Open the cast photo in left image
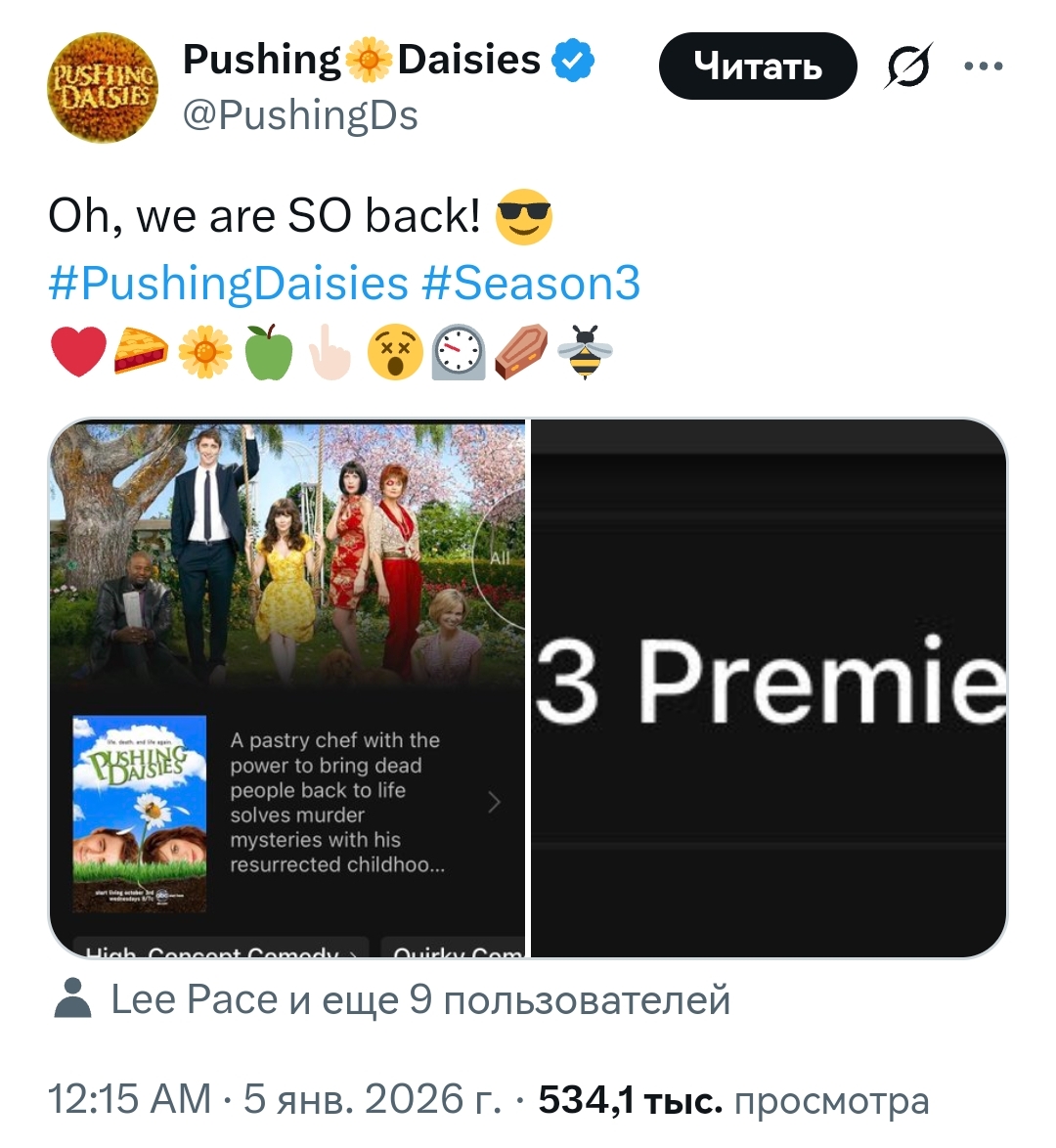The height and width of the screenshot is (1148, 1056). pyautogui.click(x=284, y=548)
